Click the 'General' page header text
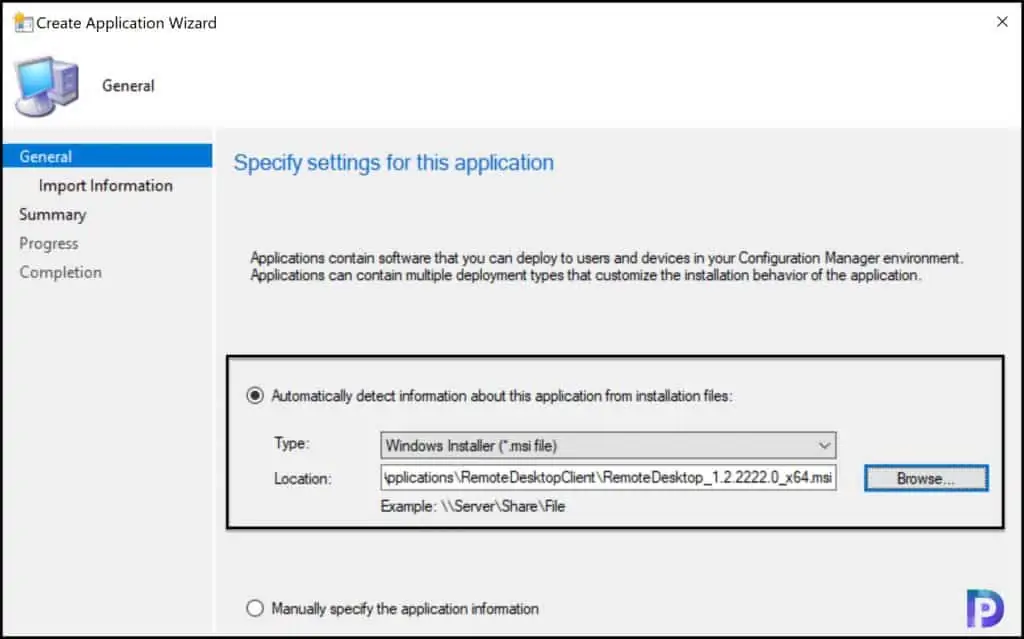Image resolution: width=1024 pixels, height=639 pixels. pyautogui.click(x=128, y=86)
